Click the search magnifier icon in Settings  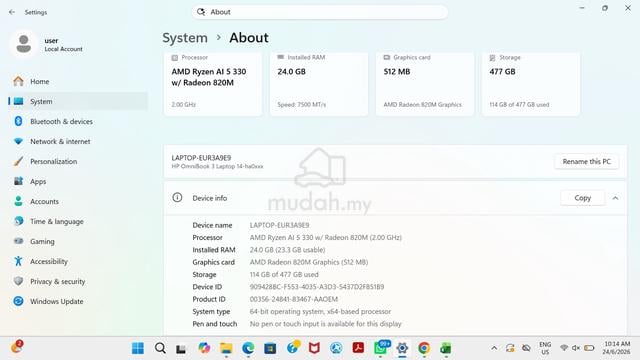(x=201, y=12)
